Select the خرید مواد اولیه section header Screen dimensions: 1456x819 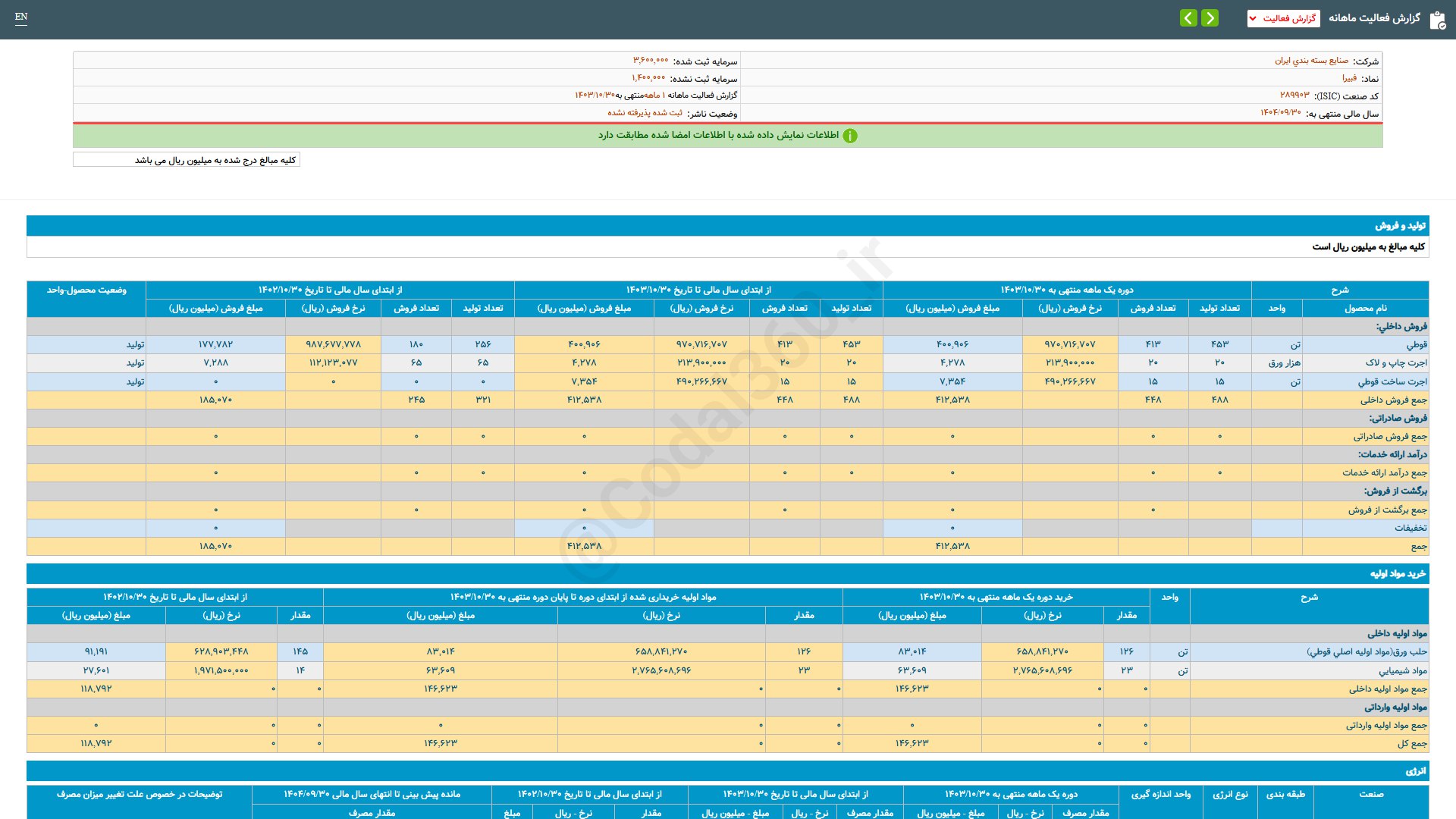coord(1398,574)
